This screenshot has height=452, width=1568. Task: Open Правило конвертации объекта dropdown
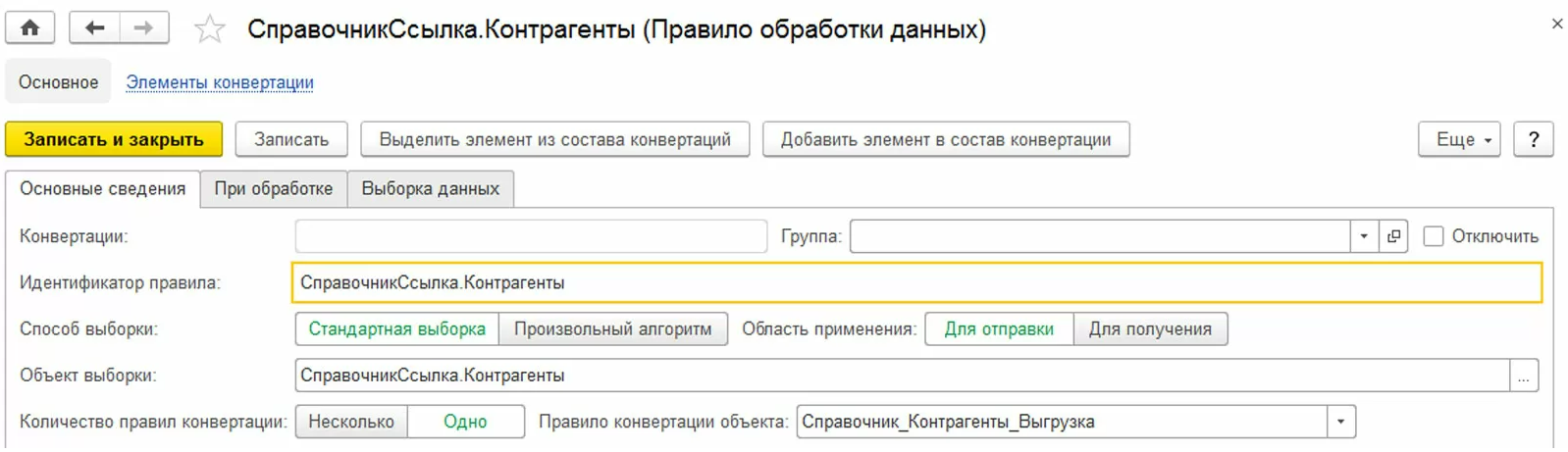point(1340,422)
